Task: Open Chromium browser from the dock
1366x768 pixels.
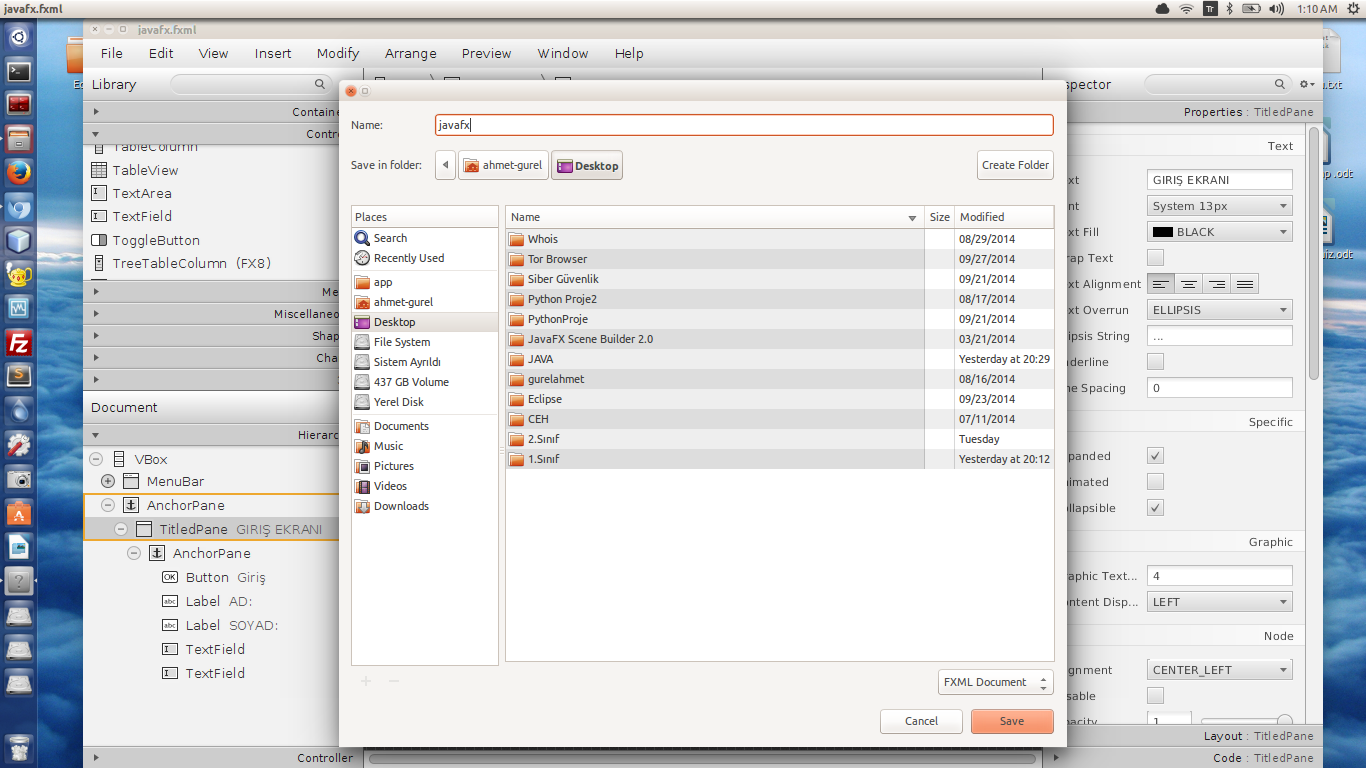Action: pyautogui.click(x=19, y=208)
